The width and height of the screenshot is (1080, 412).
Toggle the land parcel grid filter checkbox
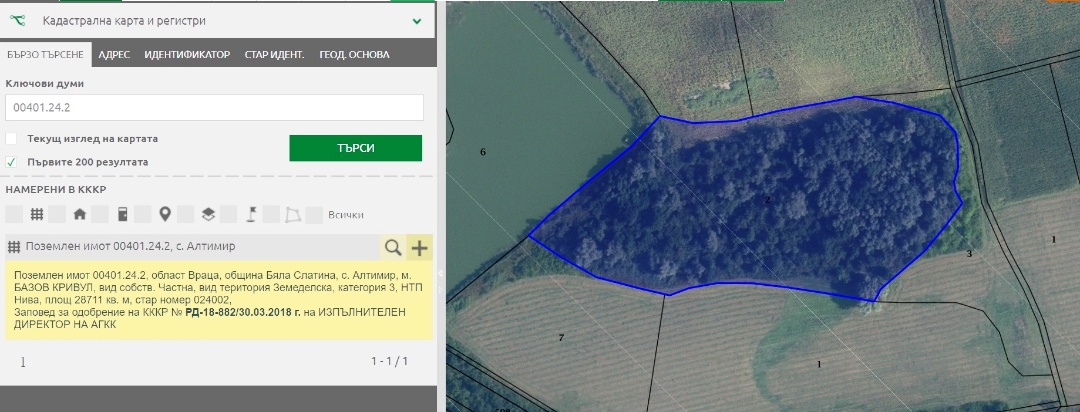(x=14, y=214)
